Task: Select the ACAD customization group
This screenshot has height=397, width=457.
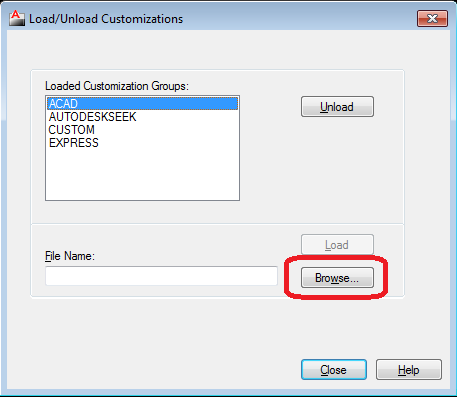Action: pyautogui.click(x=143, y=104)
